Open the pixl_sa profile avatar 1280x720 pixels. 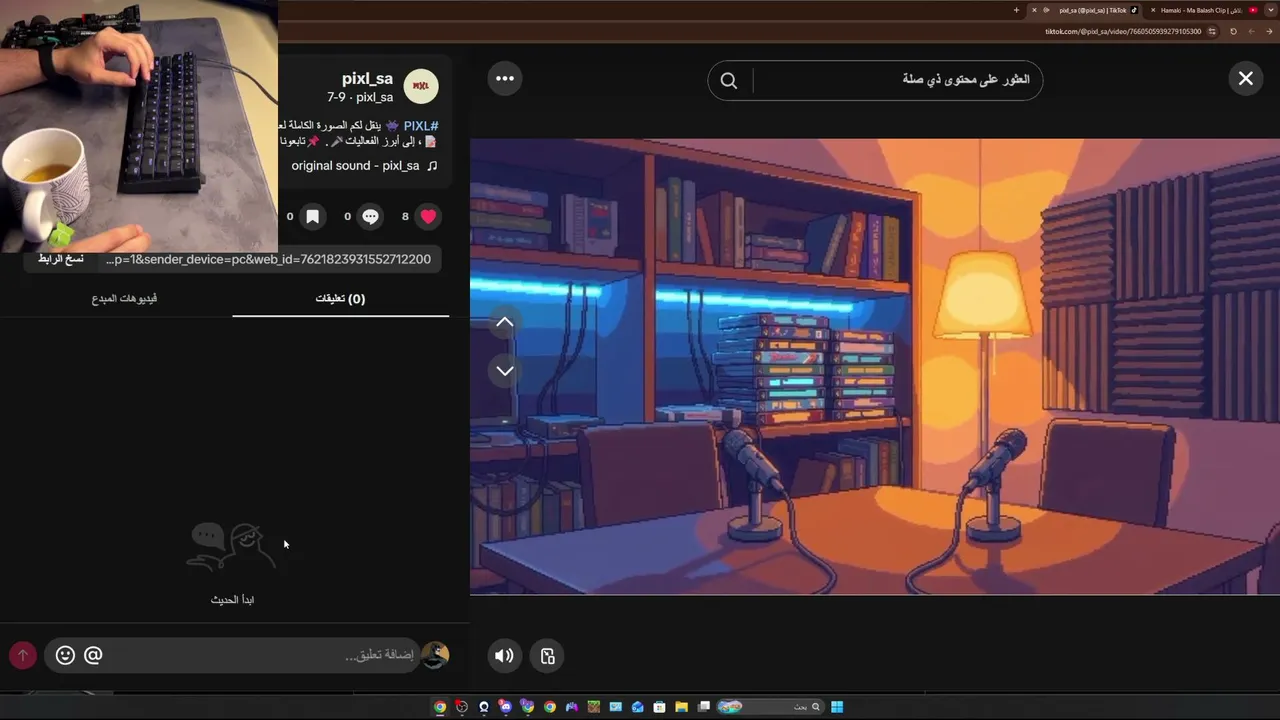tap(421, 87)
